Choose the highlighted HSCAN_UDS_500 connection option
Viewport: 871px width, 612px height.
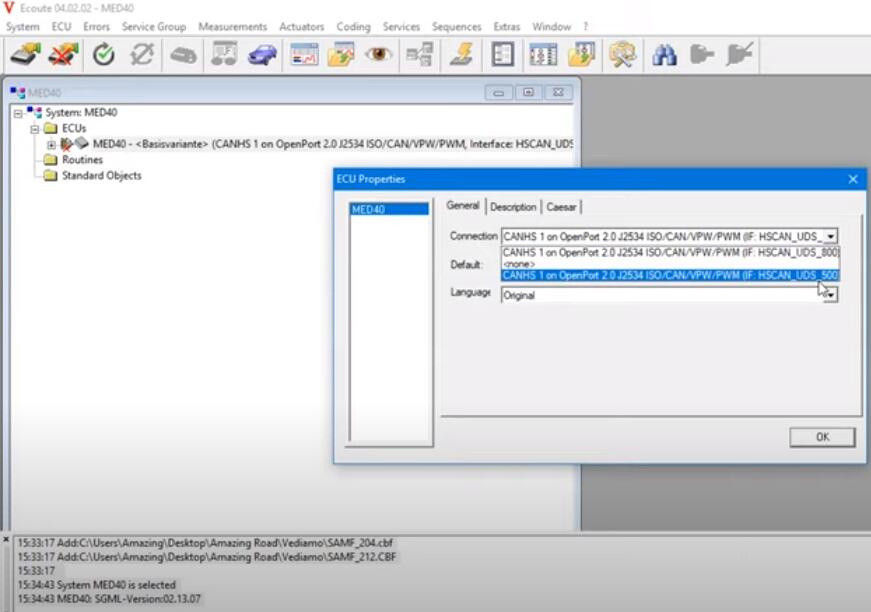pyautogui.click(x=670, y=275)
